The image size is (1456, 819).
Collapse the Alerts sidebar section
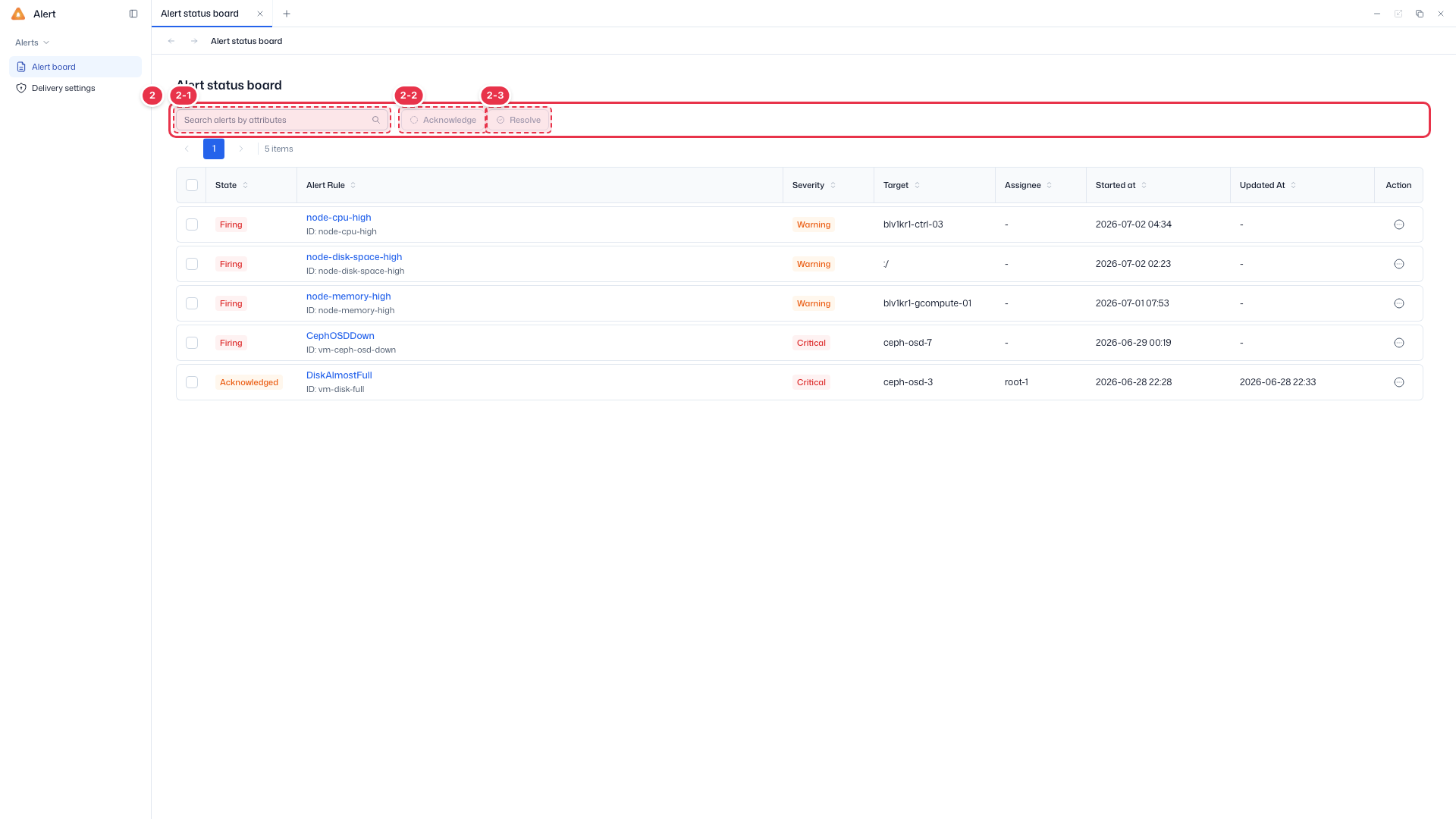33,42
